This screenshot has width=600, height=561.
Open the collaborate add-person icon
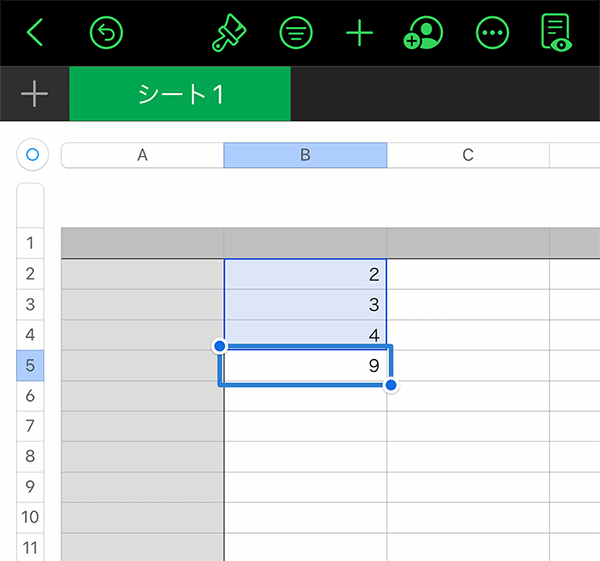[423, 33]
